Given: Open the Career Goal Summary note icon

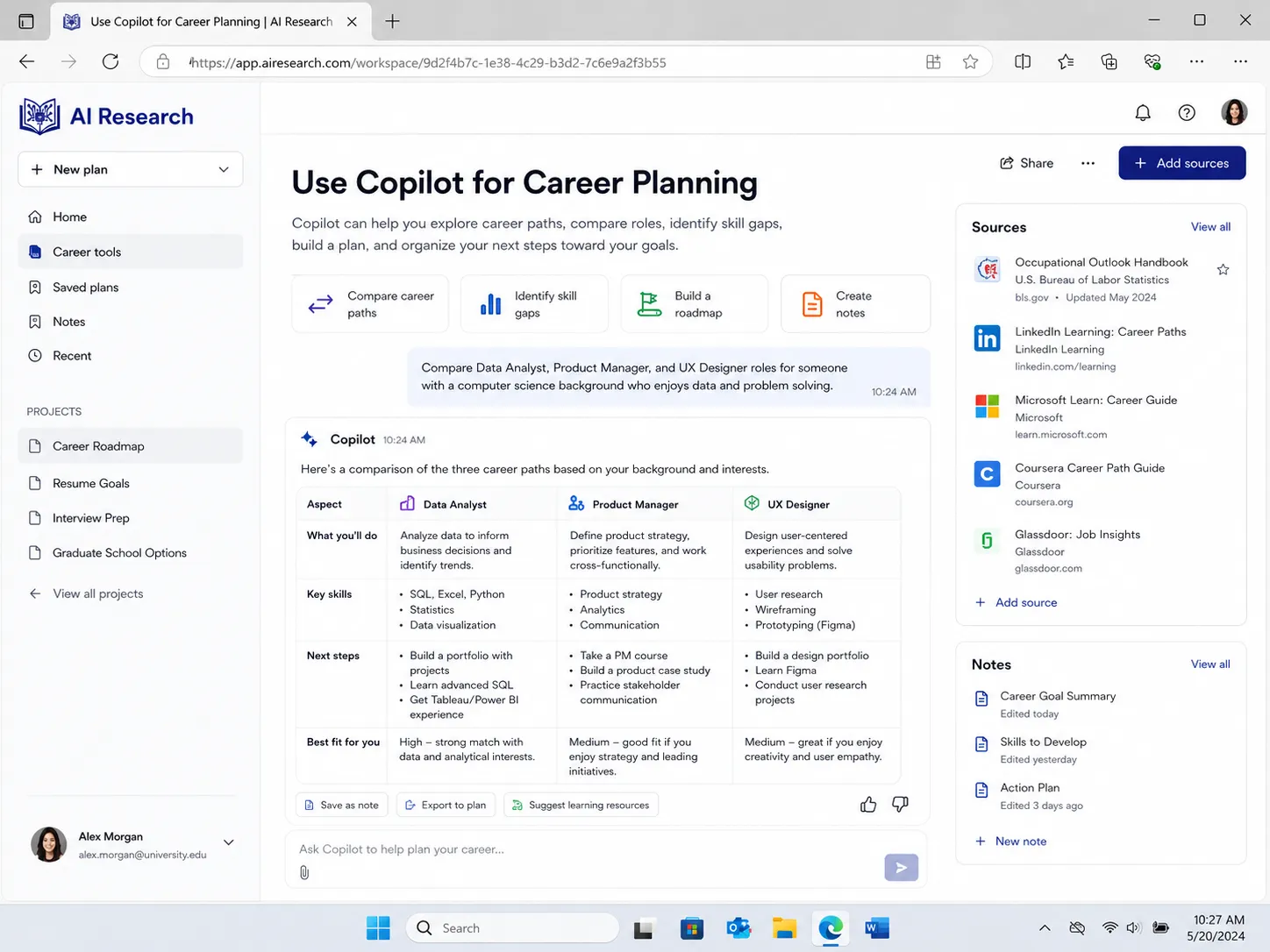Looking at the screenshot, I should tap(982, 699).
